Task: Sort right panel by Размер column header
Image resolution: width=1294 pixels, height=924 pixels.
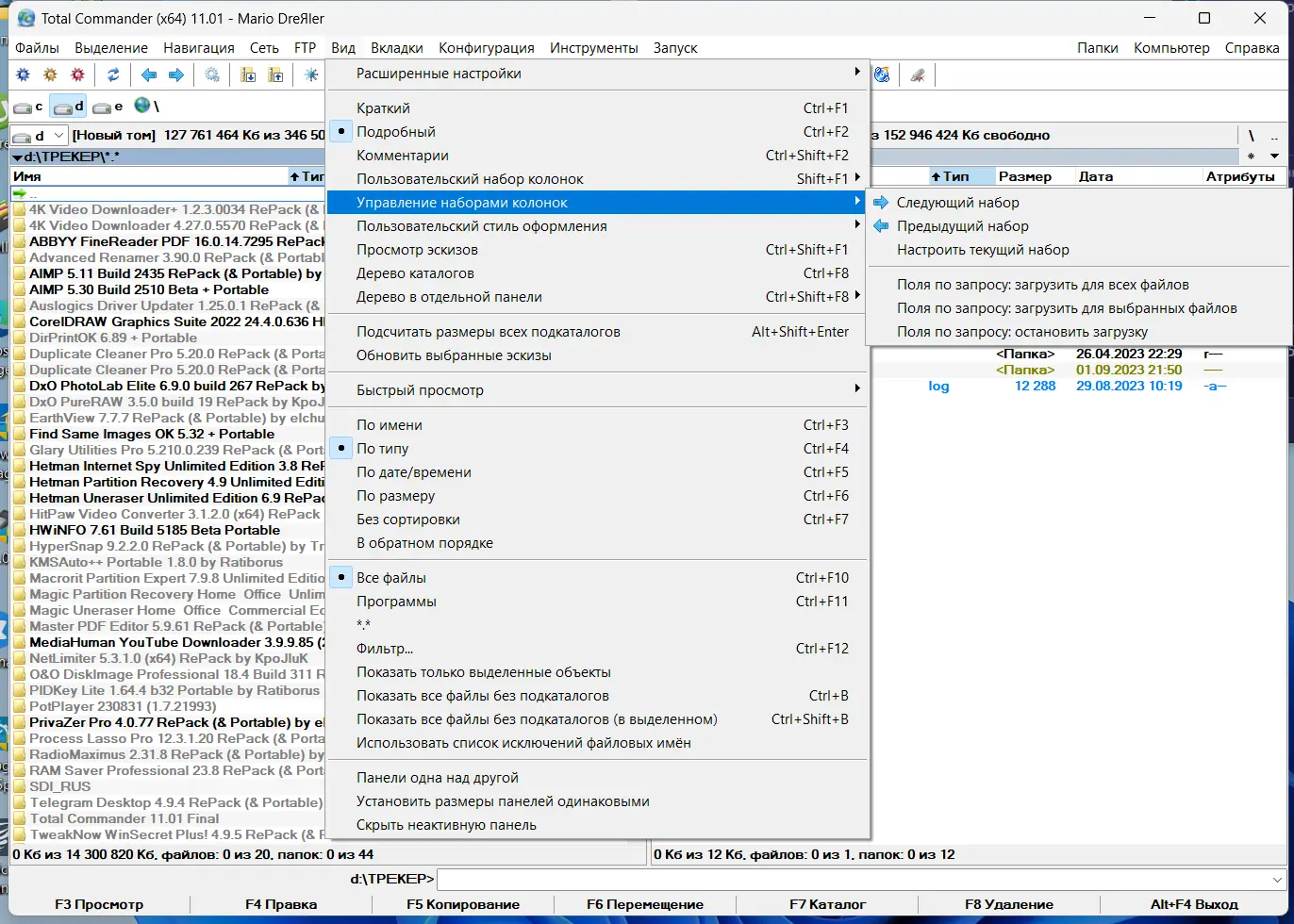Action: click(1037, 176)
